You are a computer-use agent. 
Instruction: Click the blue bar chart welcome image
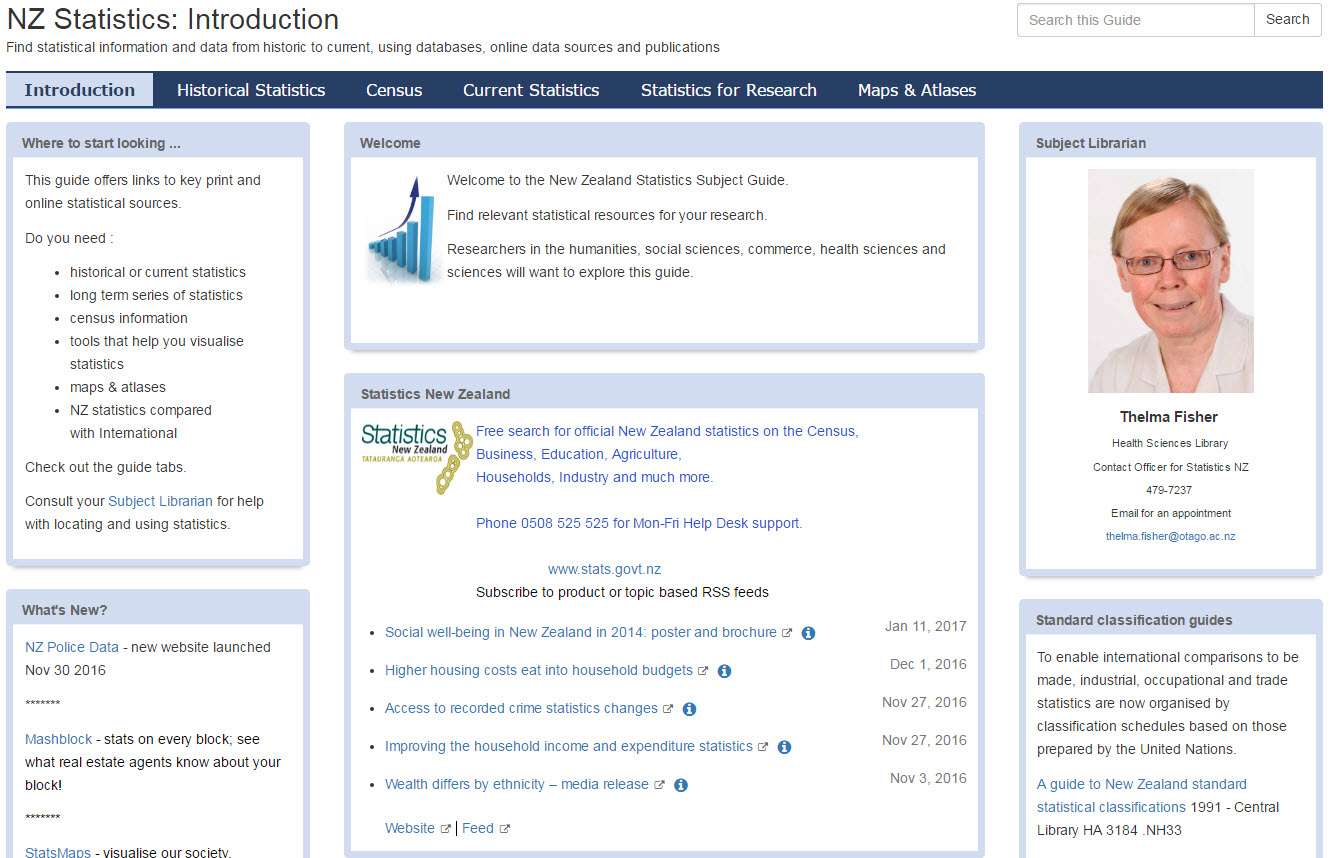tap(403, 229)
